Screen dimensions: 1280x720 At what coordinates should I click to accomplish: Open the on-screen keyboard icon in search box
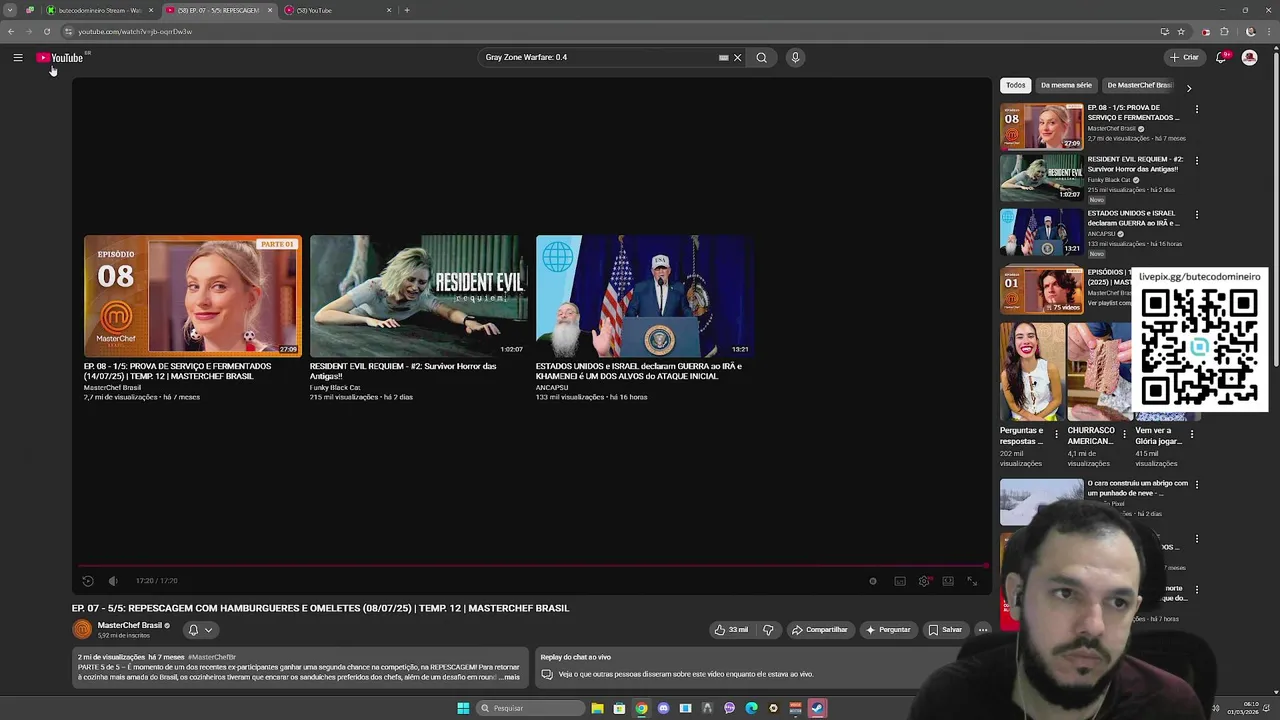click(x=724, y=58)
